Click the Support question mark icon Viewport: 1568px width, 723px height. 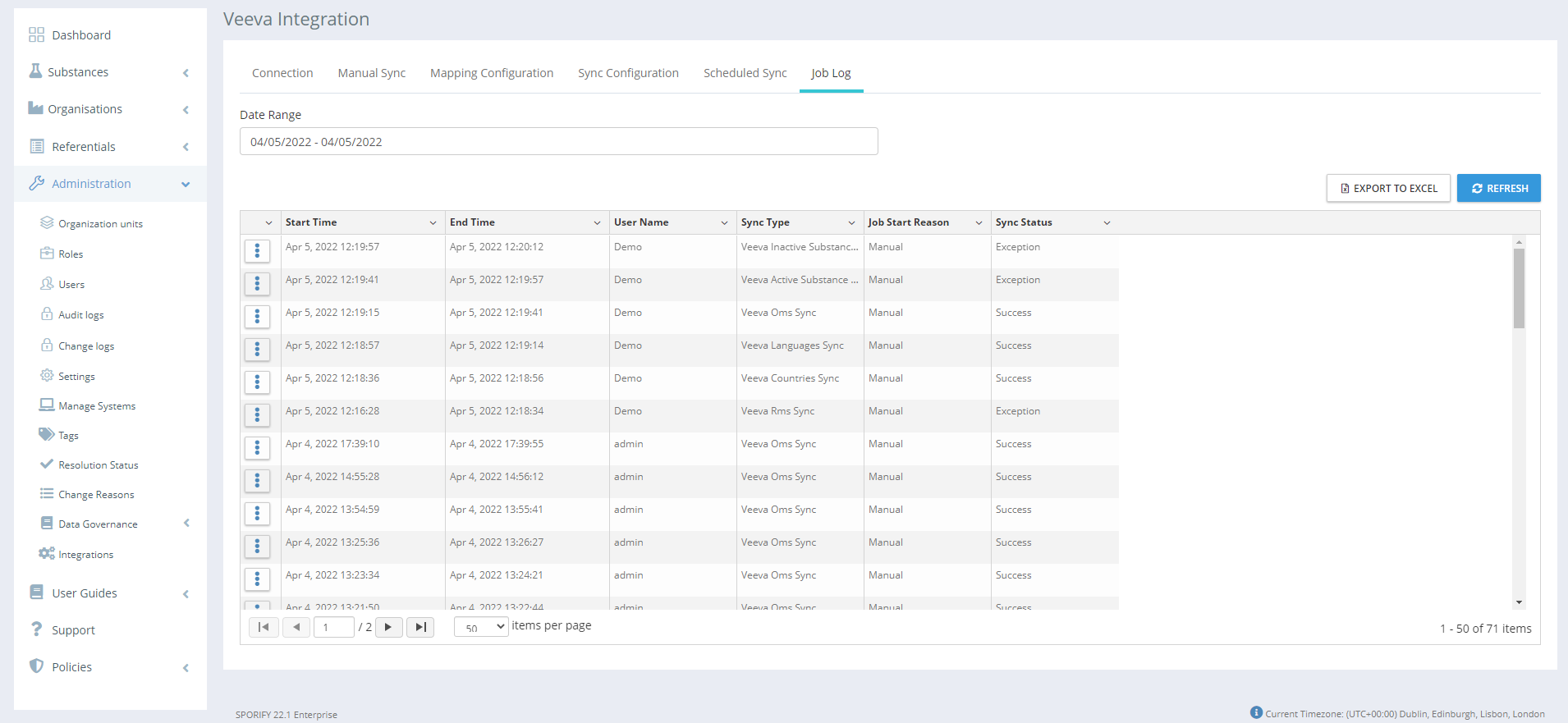coord(36,629)
